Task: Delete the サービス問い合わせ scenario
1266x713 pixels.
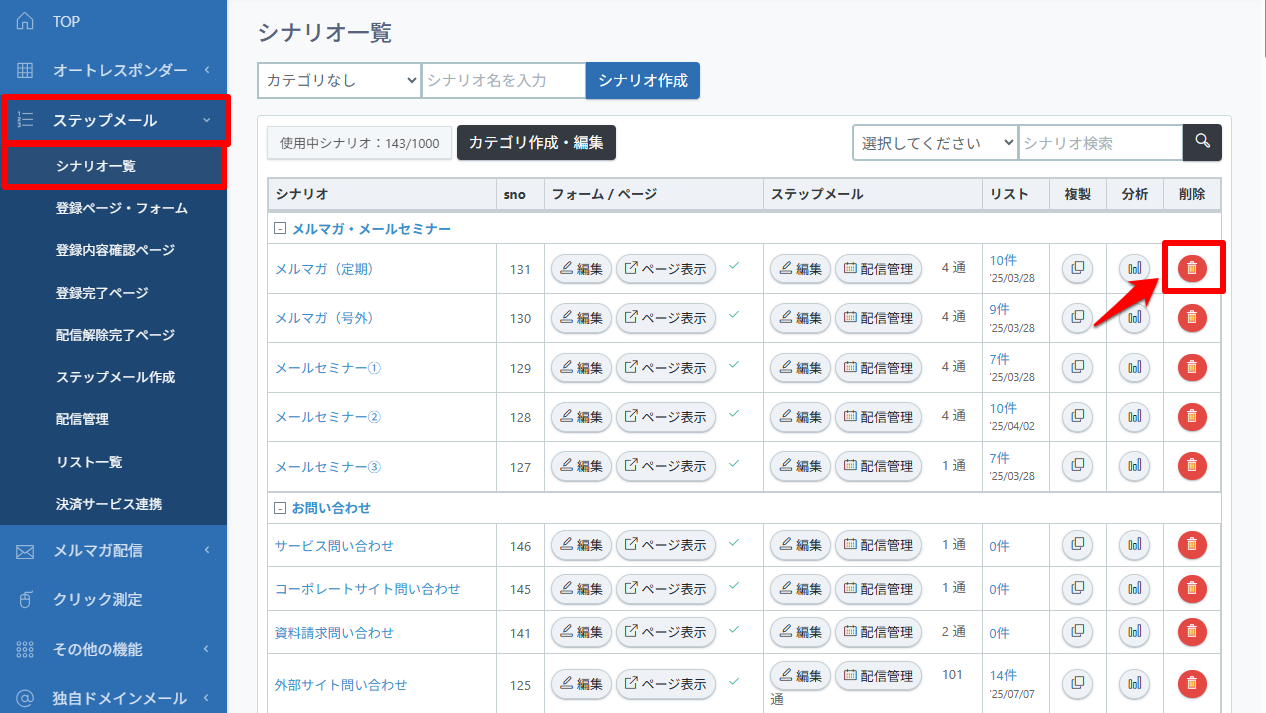Action: (1191, 545)
